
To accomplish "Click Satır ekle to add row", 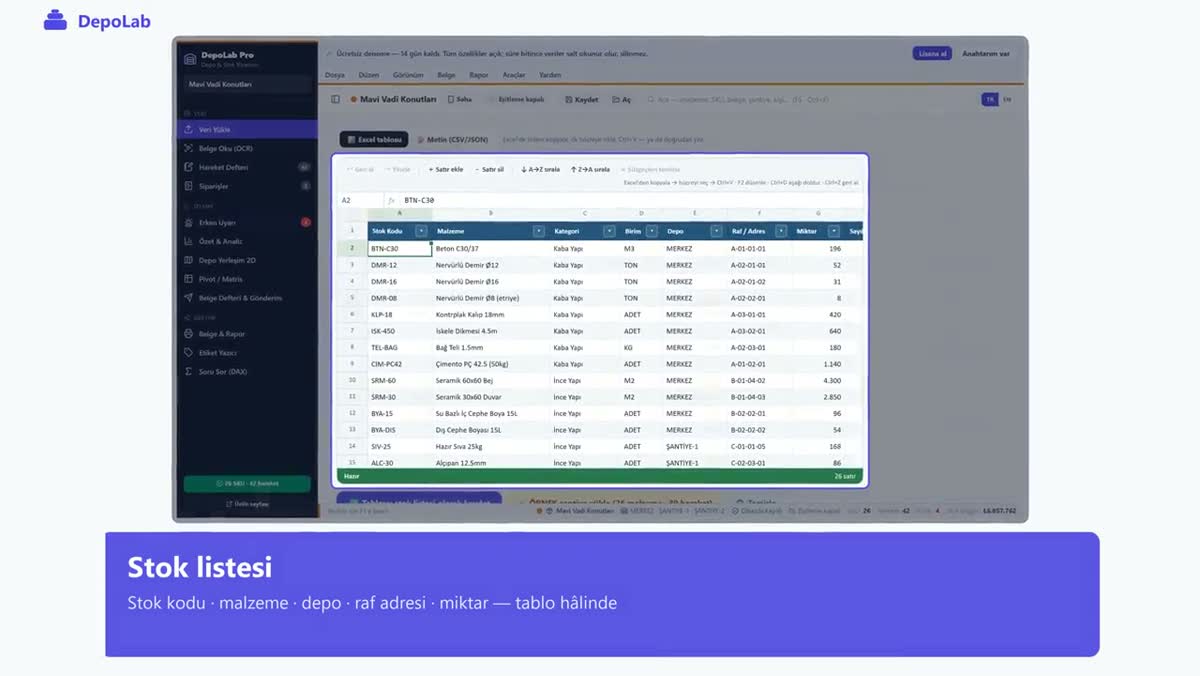I will (x=446, y=170).
